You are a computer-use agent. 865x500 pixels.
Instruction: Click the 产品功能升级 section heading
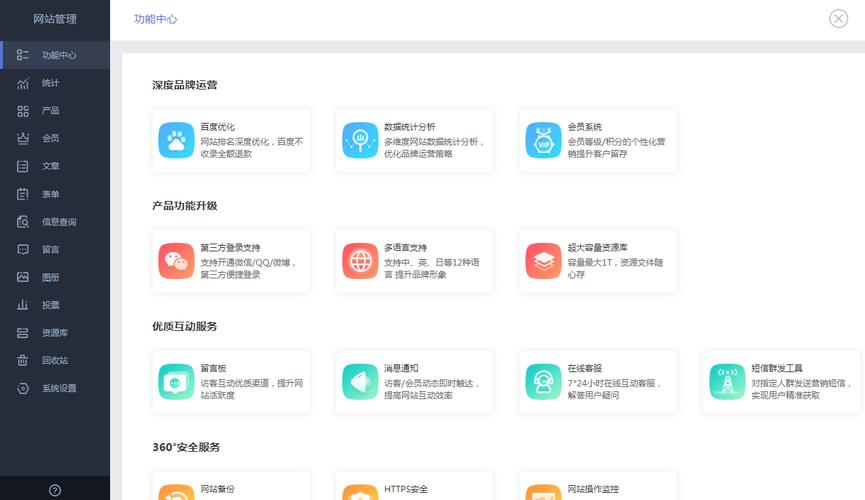click(185, 206)
